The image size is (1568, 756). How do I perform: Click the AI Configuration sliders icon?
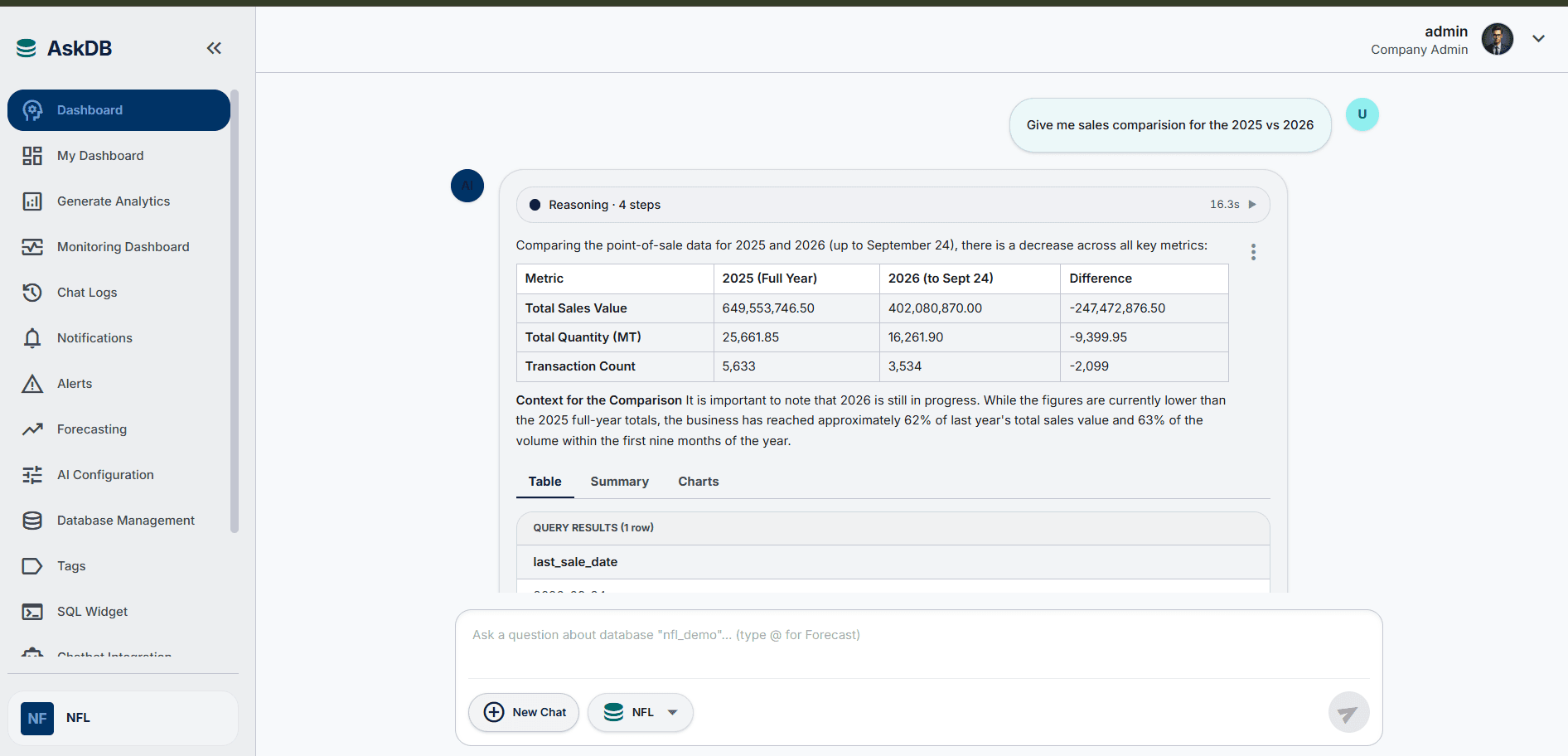point(32,475)
